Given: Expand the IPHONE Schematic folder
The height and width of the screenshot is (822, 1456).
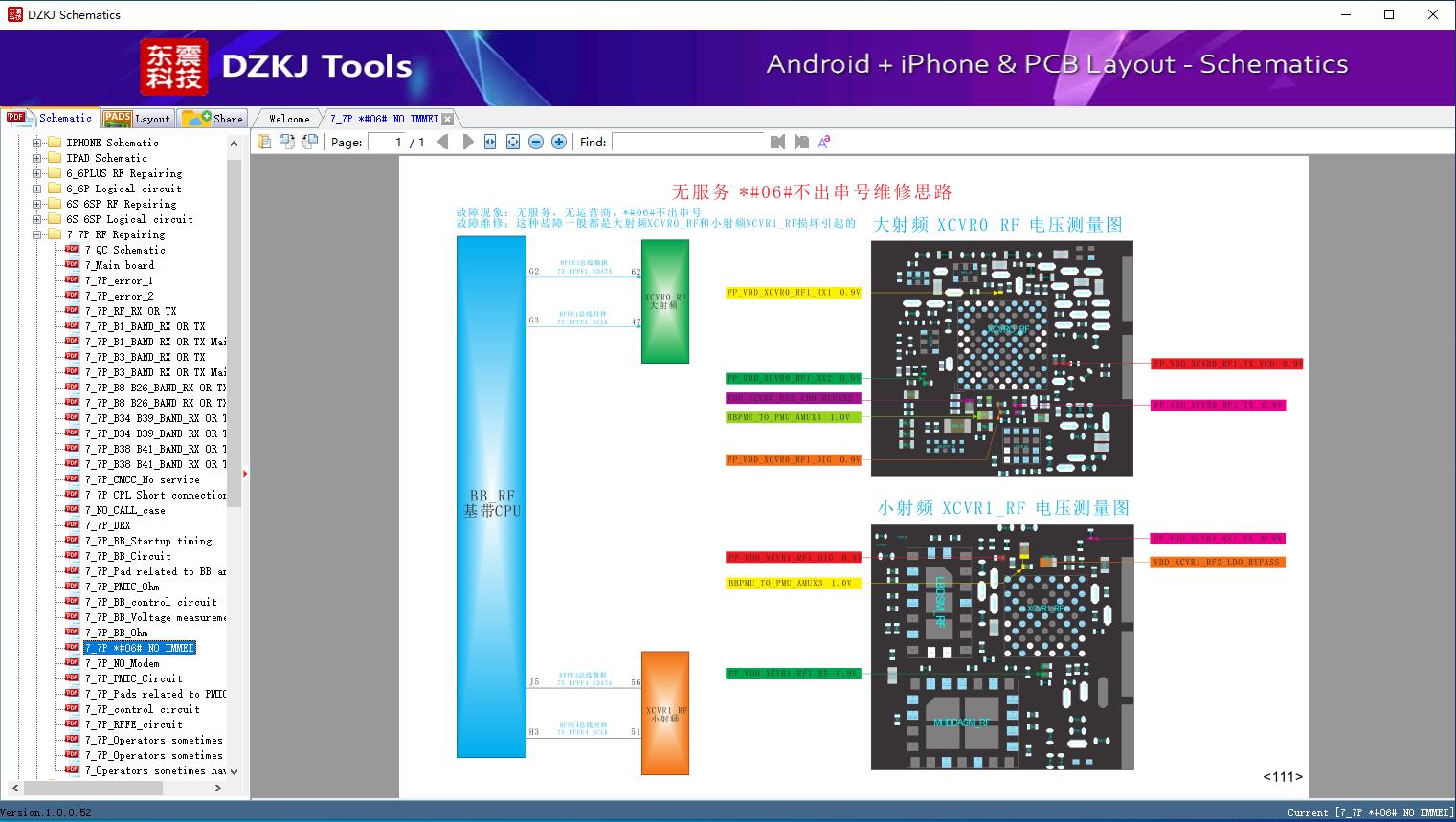Looking at the screenshot, I should click(37, 143).
